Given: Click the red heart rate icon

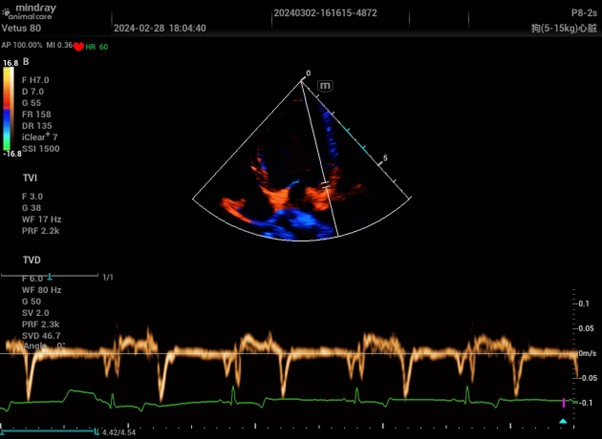Looking at the screenshot, I should 78,46.
